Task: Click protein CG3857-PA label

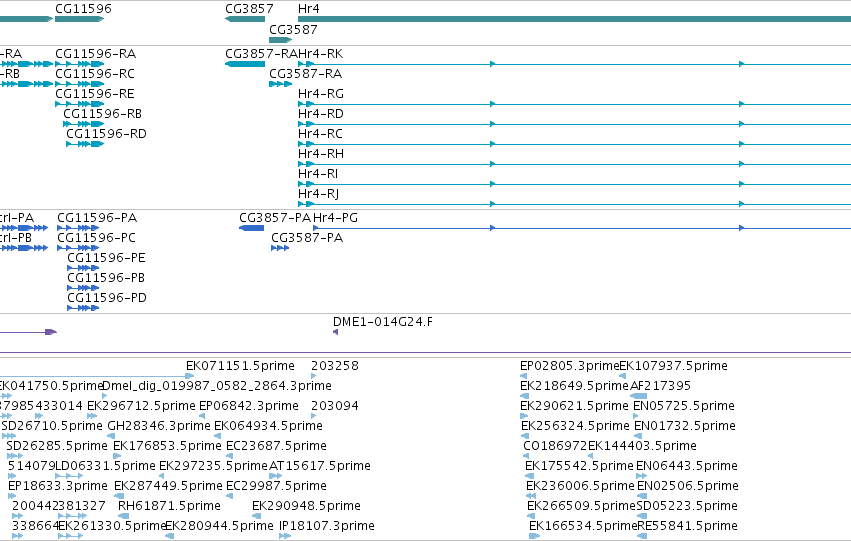Action: pyautogui.click(x=275, y=218)
